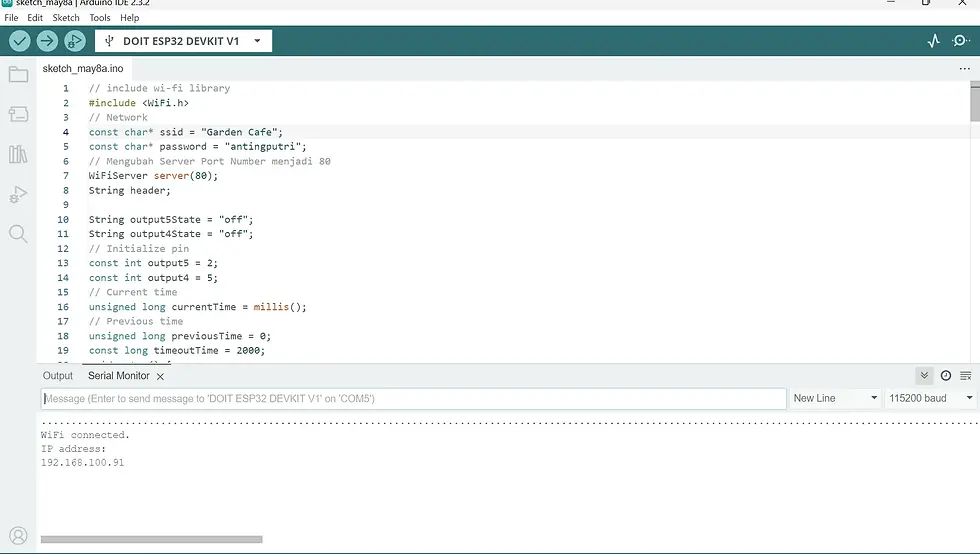
Task: Click the "// Network" comment line
Action: click(x=118, y=118)
